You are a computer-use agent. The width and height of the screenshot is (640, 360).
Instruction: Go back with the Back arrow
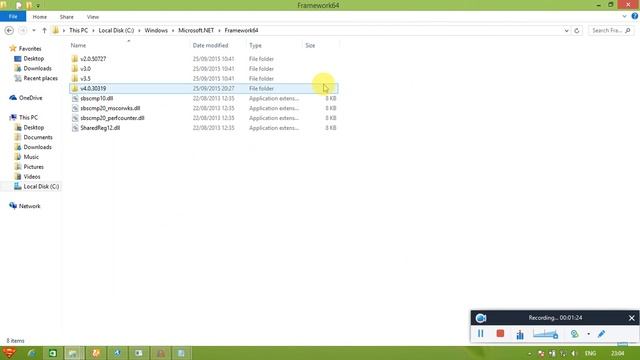pos(9,31)
